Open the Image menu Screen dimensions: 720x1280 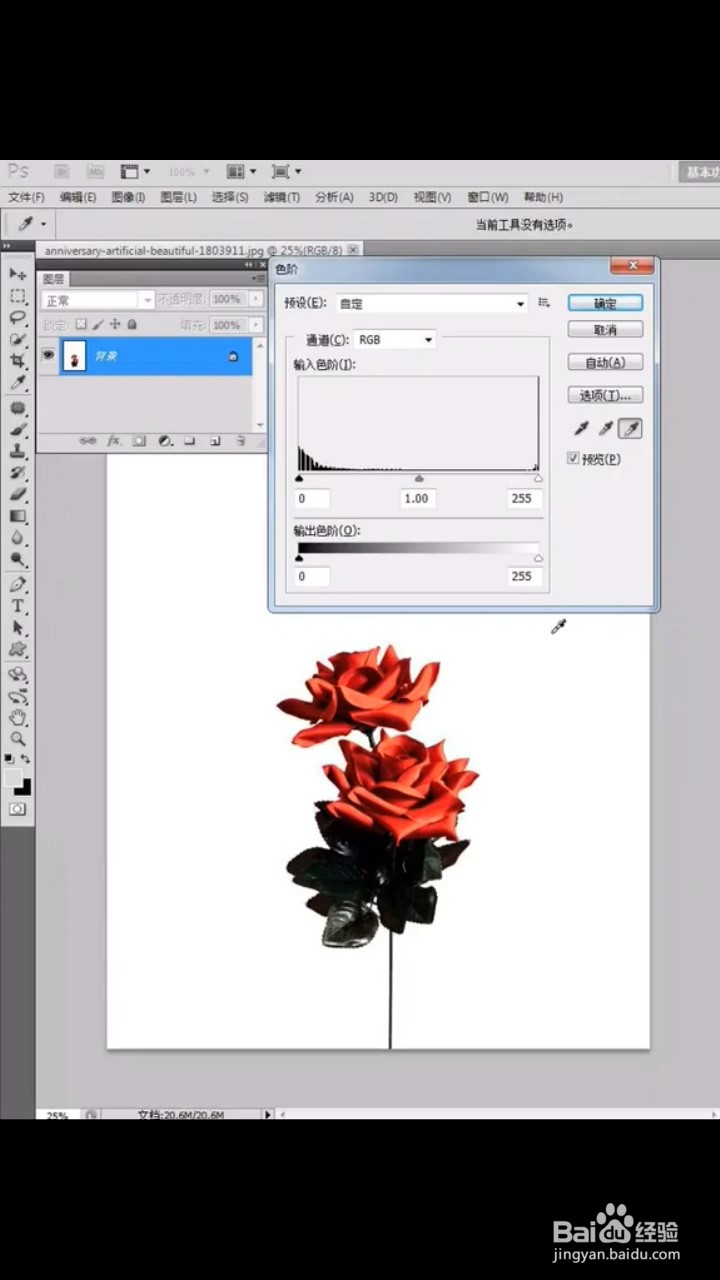(x=128, y=197)
